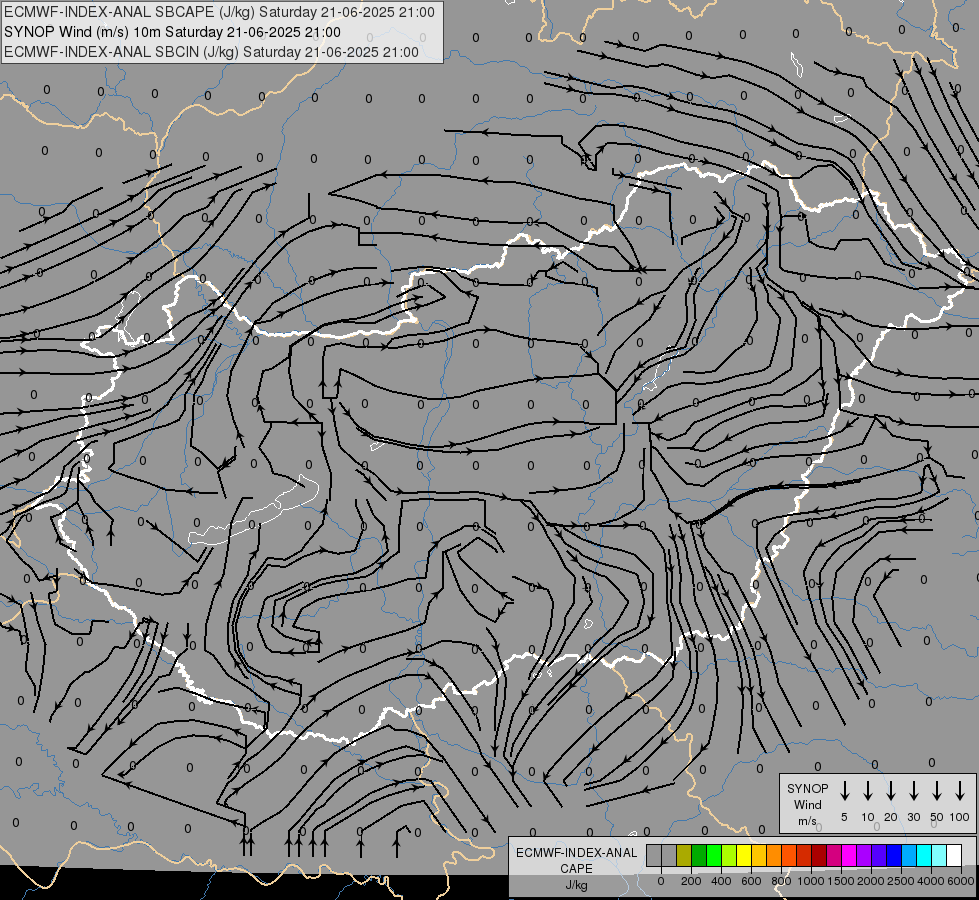Click the 2500 tick label under the color bar

point(901,881)
